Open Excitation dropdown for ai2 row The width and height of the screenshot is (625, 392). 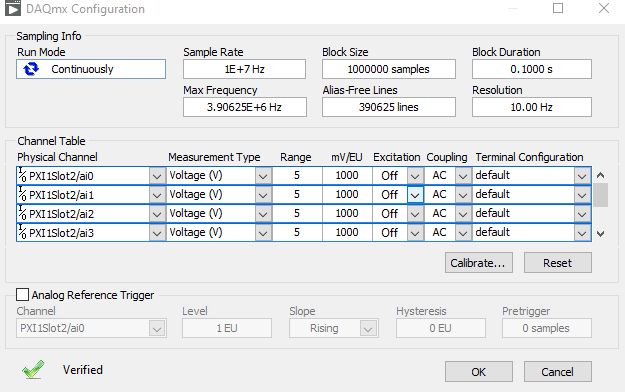tap(415, 214)
